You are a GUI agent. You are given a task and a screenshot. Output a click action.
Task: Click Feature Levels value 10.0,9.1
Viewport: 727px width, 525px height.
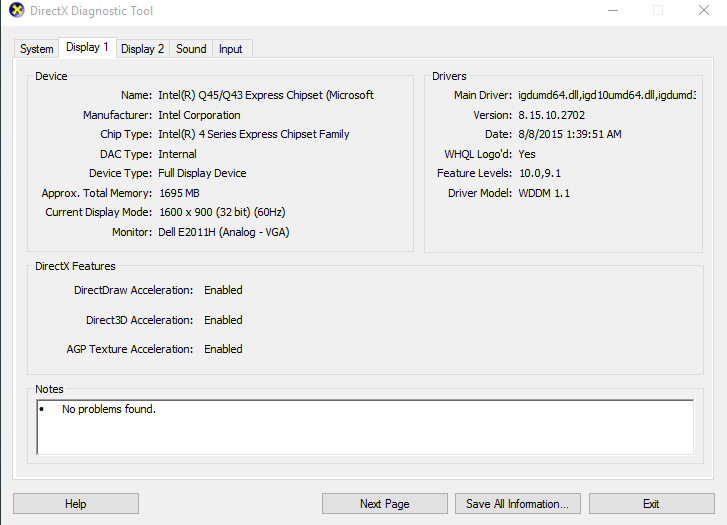click(540, 173)
